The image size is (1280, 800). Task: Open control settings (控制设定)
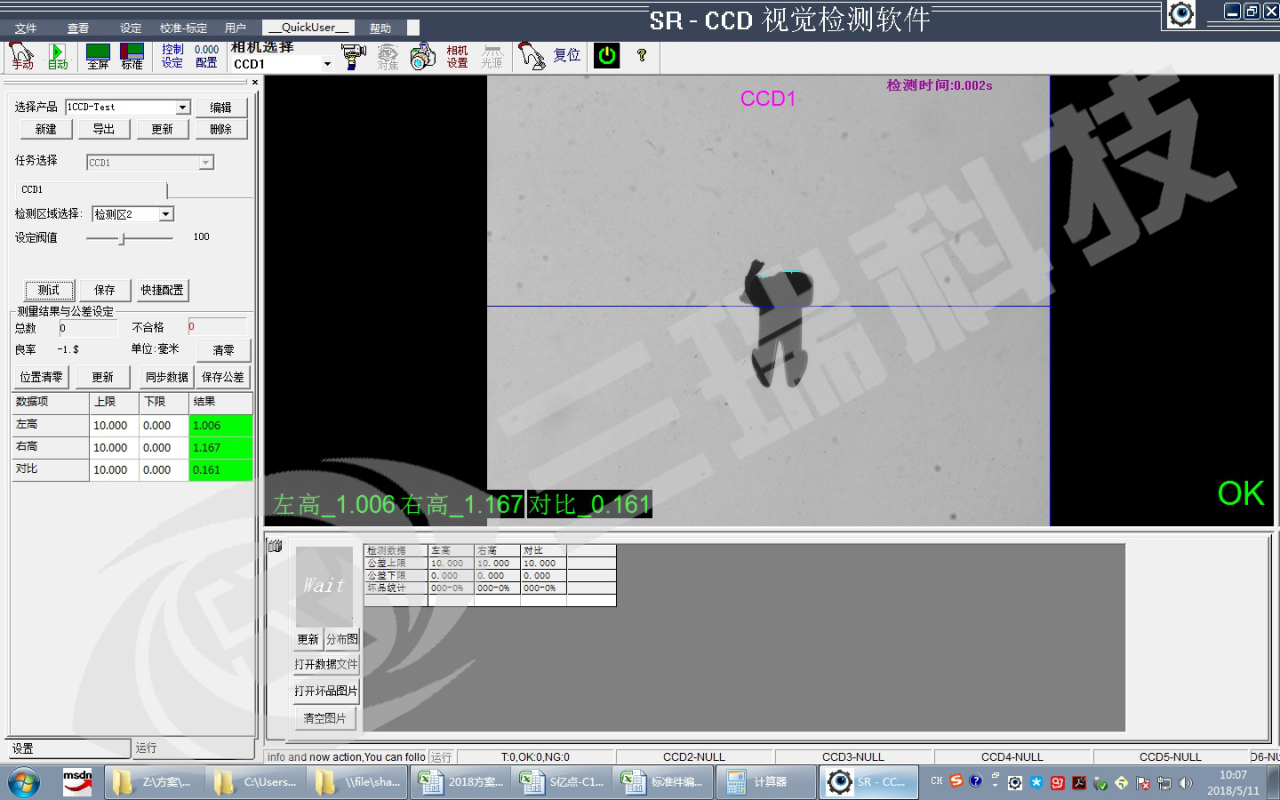[x=173, y=56]
